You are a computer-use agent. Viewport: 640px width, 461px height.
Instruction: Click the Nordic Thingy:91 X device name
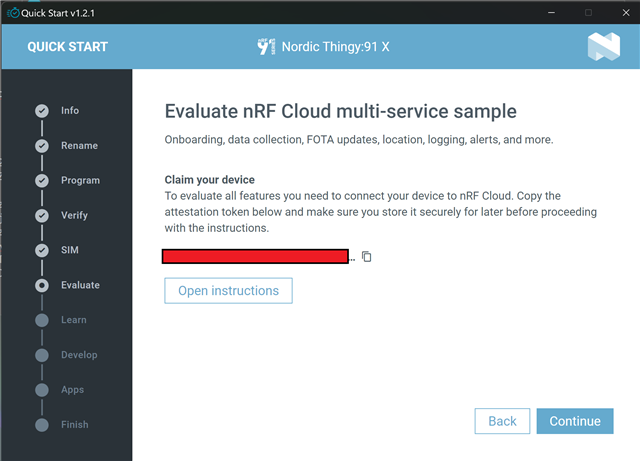click(336, 47)
